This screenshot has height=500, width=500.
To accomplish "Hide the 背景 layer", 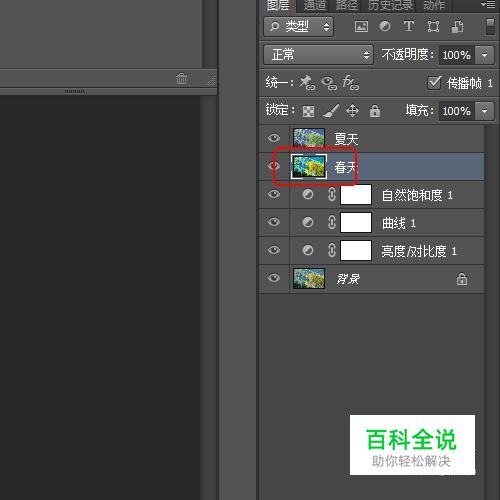I will [x=274, y=278].
